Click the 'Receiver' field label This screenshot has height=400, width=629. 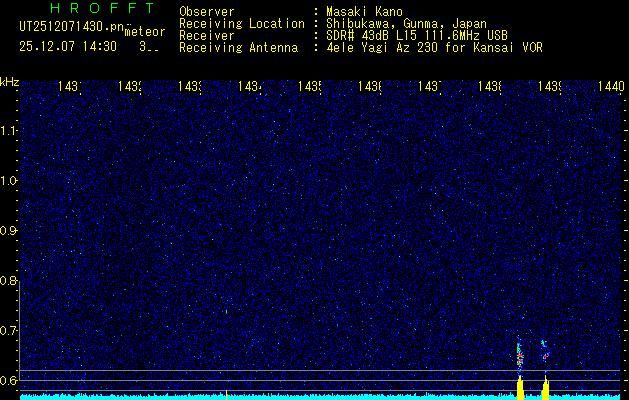pos(207,36)
